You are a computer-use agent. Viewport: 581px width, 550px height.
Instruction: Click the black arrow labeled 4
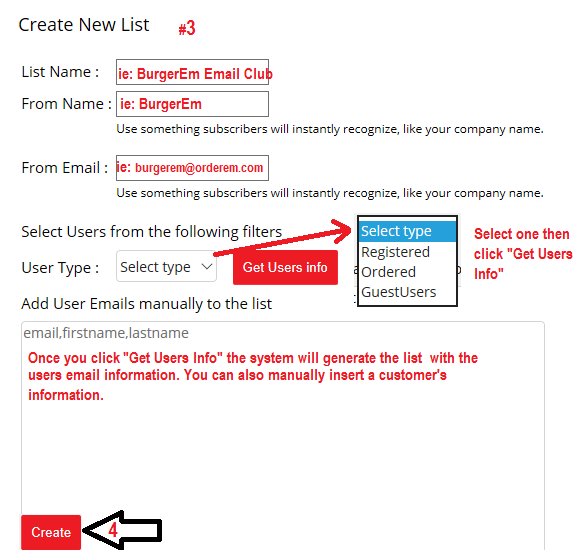tap(122, 530)
